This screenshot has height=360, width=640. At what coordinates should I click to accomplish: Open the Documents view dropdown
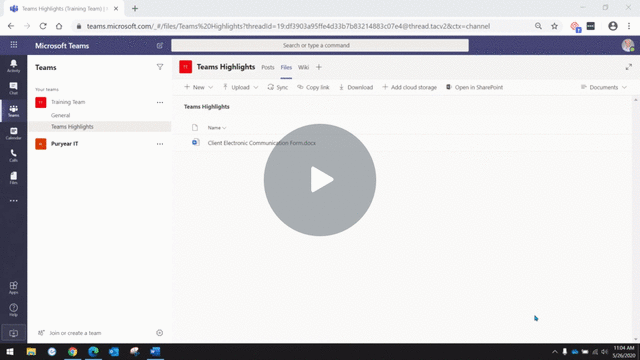[603, 87]
